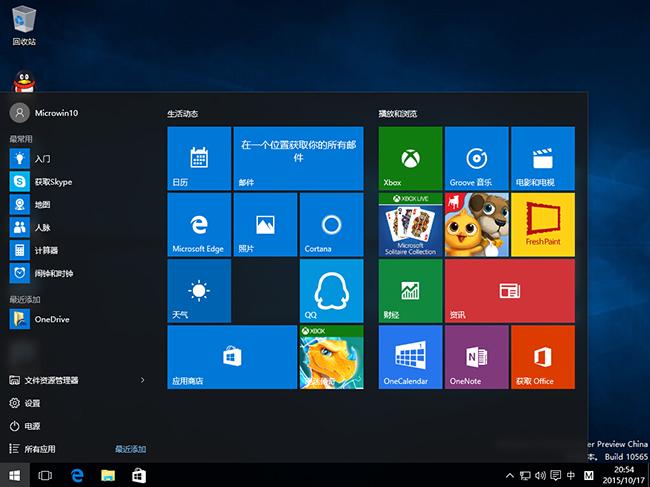Open the farm animals game tile
Screen dimensions: 650x487
(x=477, y=225)
